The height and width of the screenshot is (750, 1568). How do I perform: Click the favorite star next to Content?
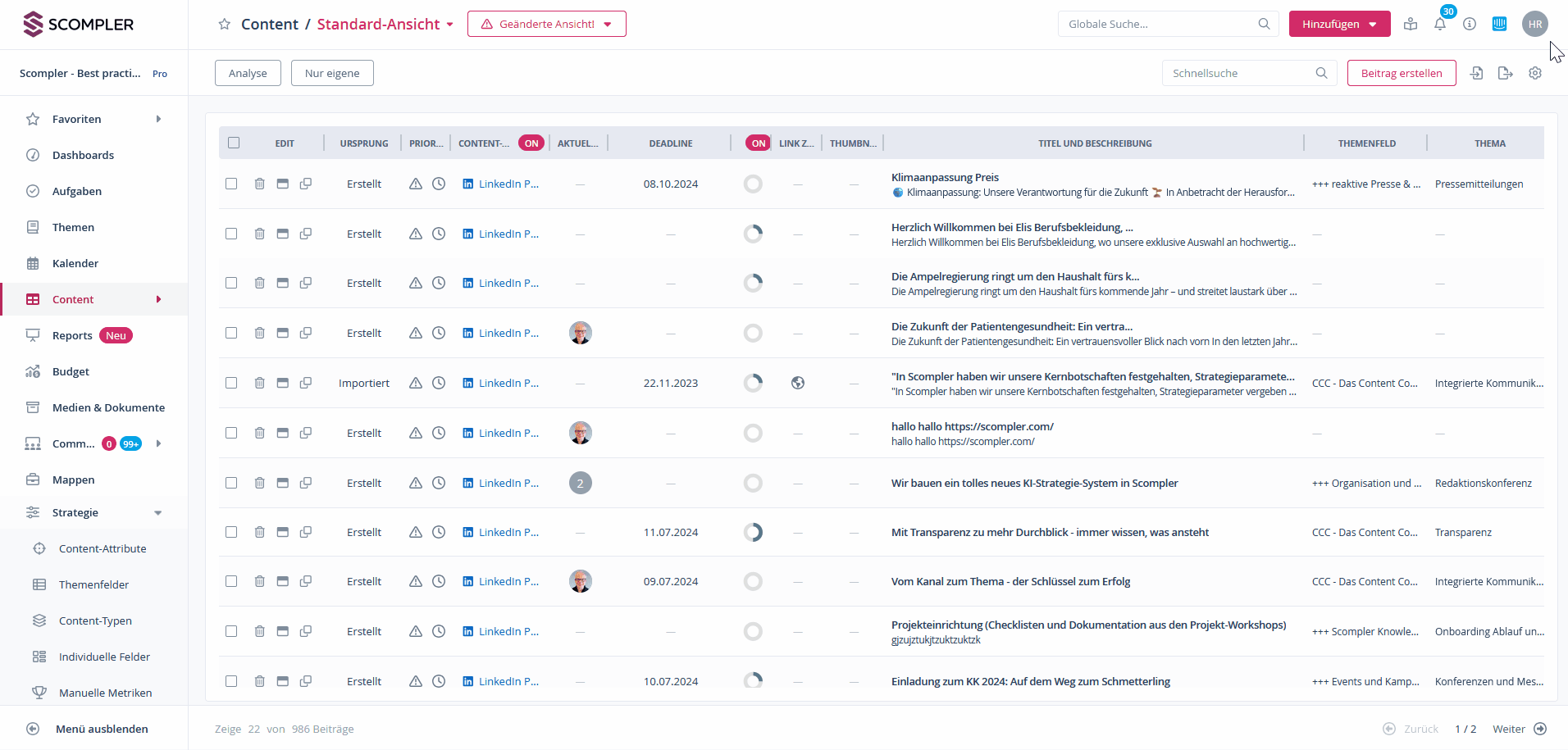(x=225, y=25)
